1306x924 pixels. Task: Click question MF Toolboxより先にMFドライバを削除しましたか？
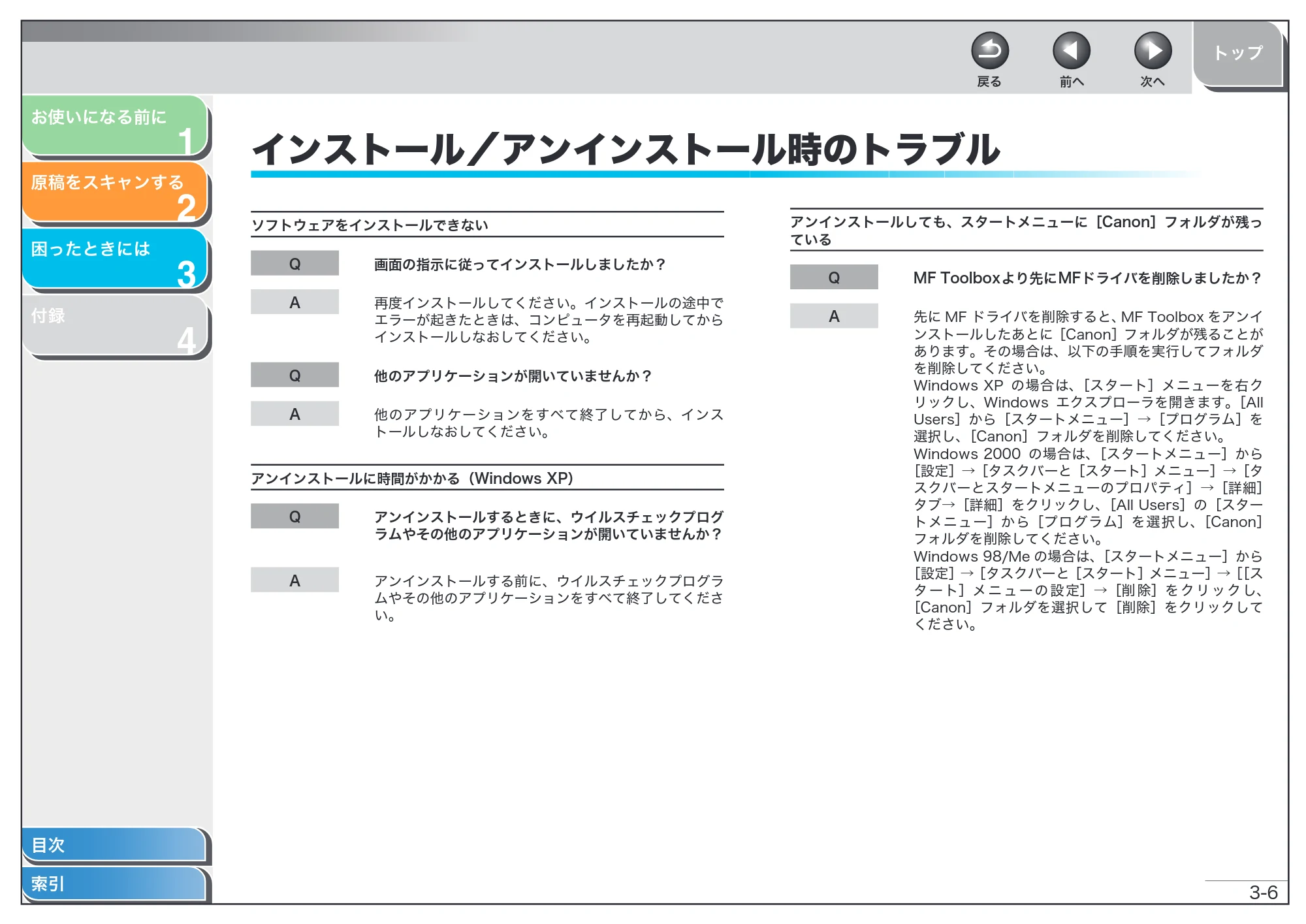1088,278
